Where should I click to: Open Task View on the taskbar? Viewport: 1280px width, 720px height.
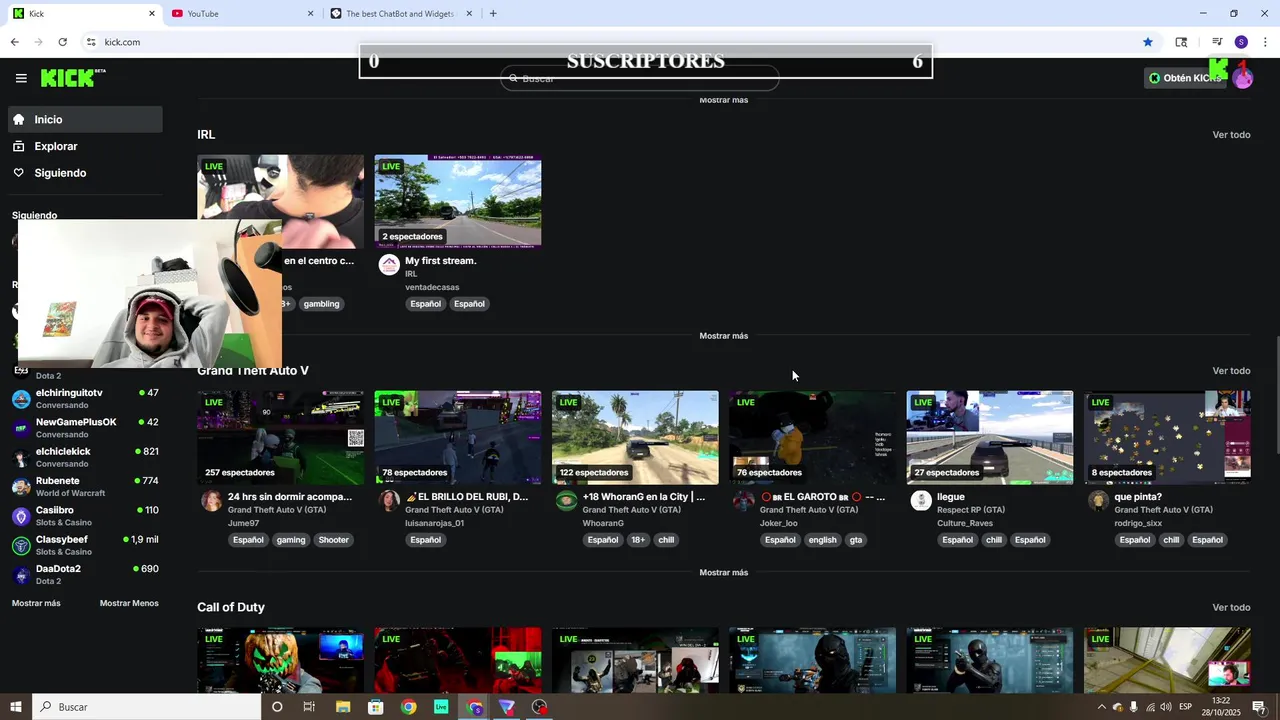pos(309,707)
